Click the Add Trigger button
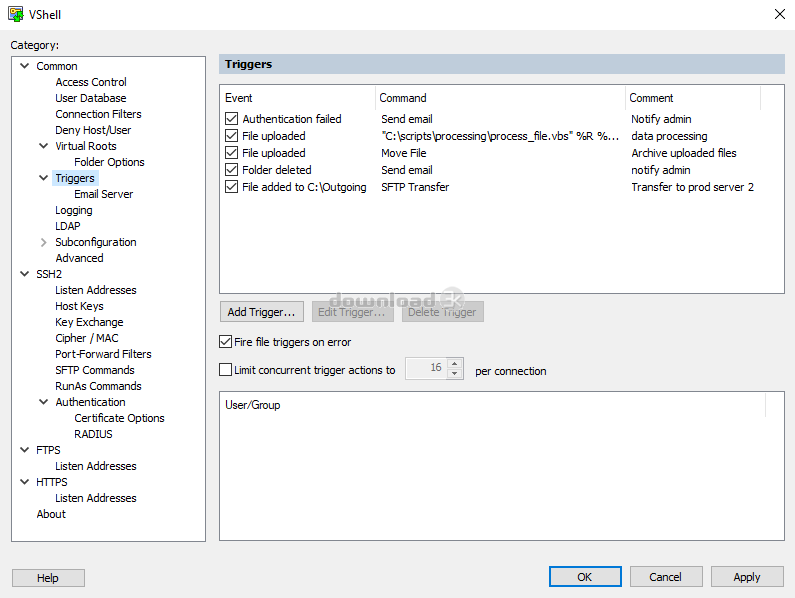Image resolution: width=795 pixels, height=598 pixels. (x=262, y=312)
